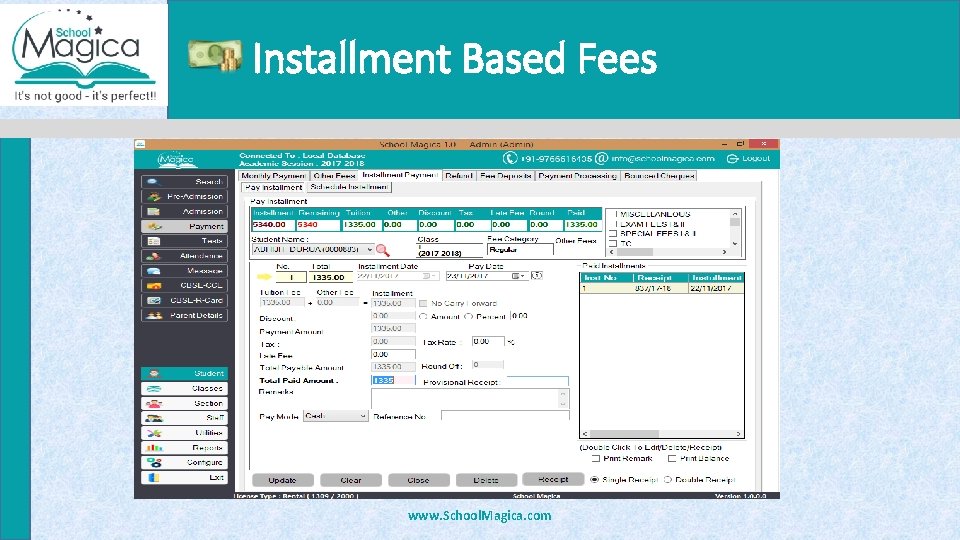Check the TC other fee checkbox

[x=613, y=244]
